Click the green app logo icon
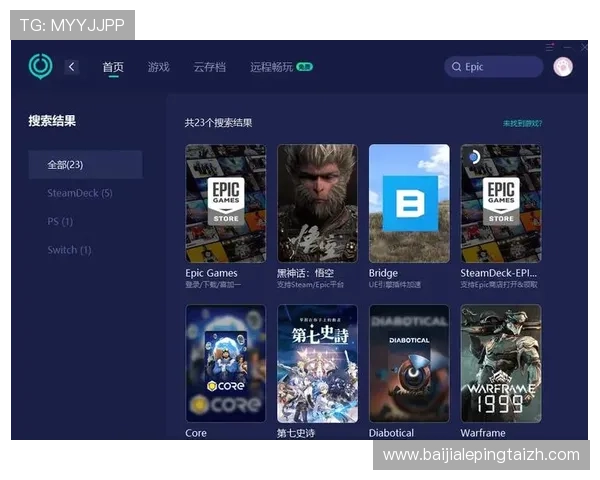The image size is (600, 480). pos(40,67)
